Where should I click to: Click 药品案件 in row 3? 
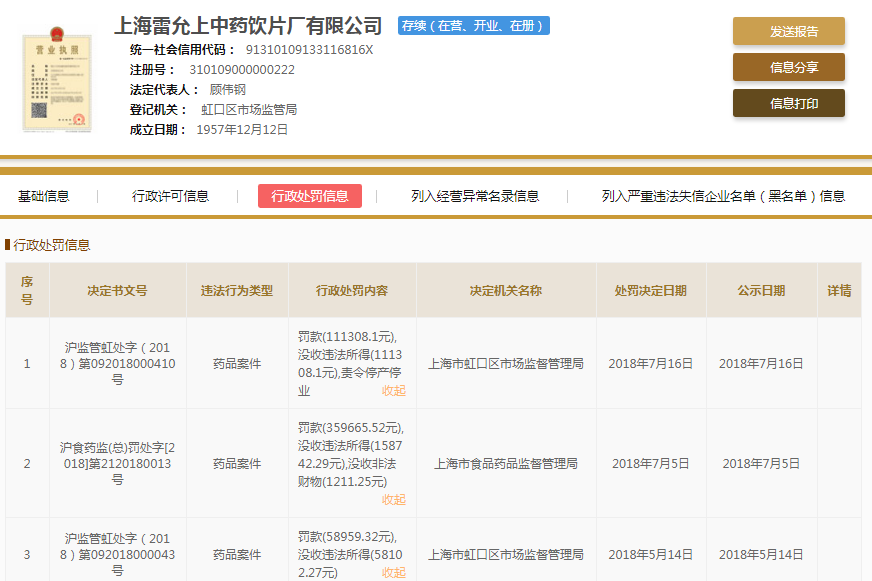(x=237, y=554)
